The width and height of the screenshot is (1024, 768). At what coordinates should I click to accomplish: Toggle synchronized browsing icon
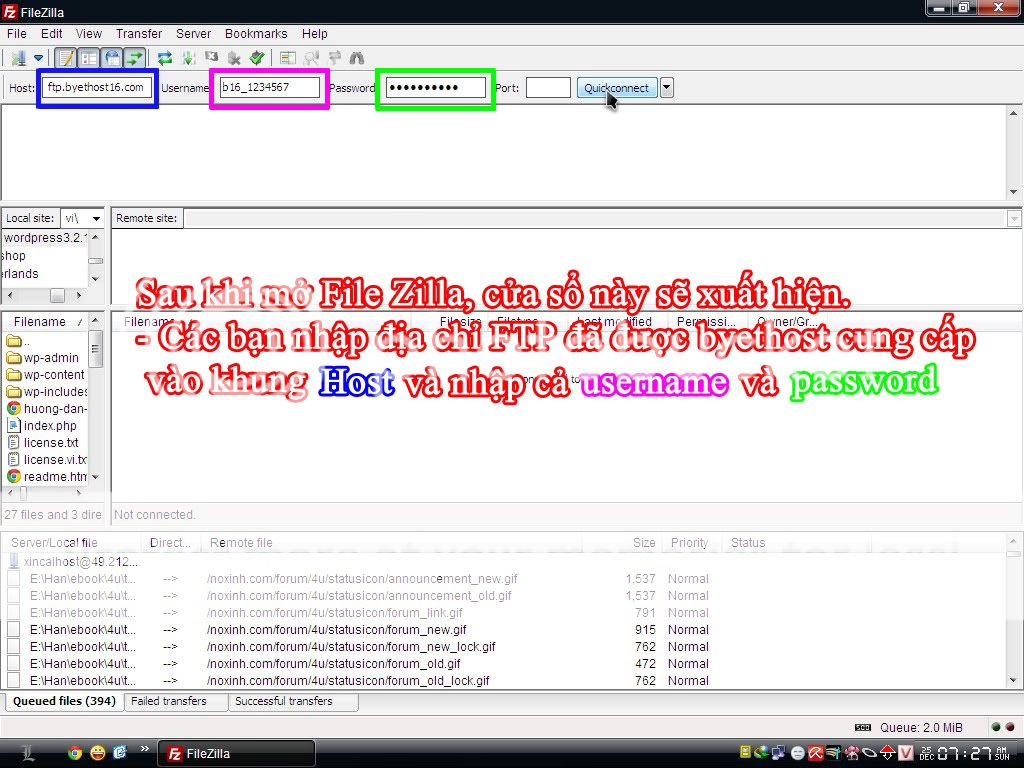[x=334, y=58]
